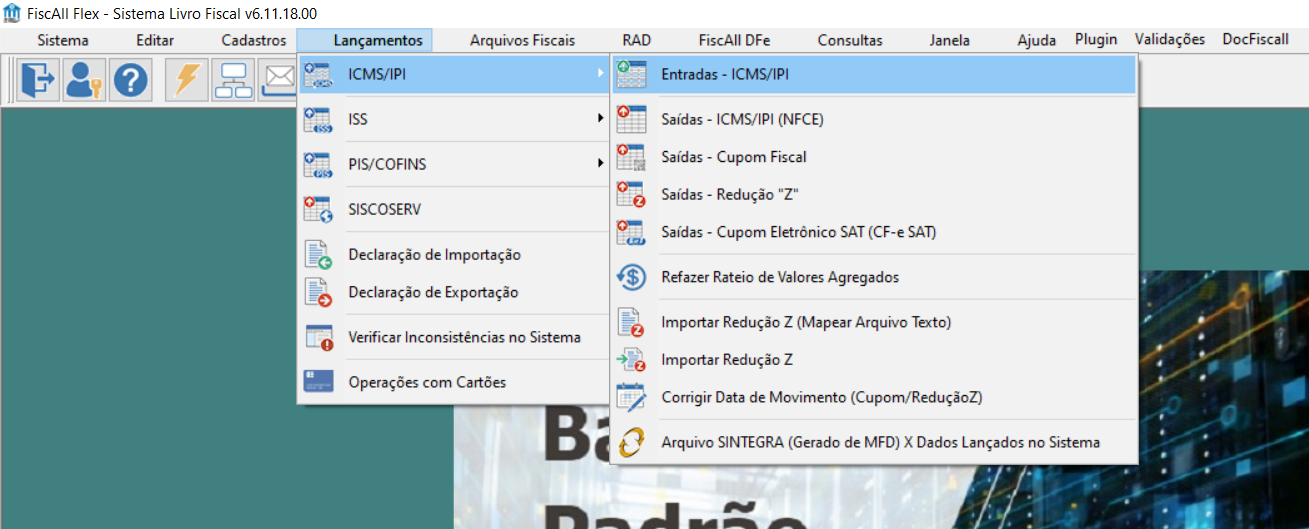Click the Importar Redução Z (Mapear Arquivo Texto) icon

(632, 322)
